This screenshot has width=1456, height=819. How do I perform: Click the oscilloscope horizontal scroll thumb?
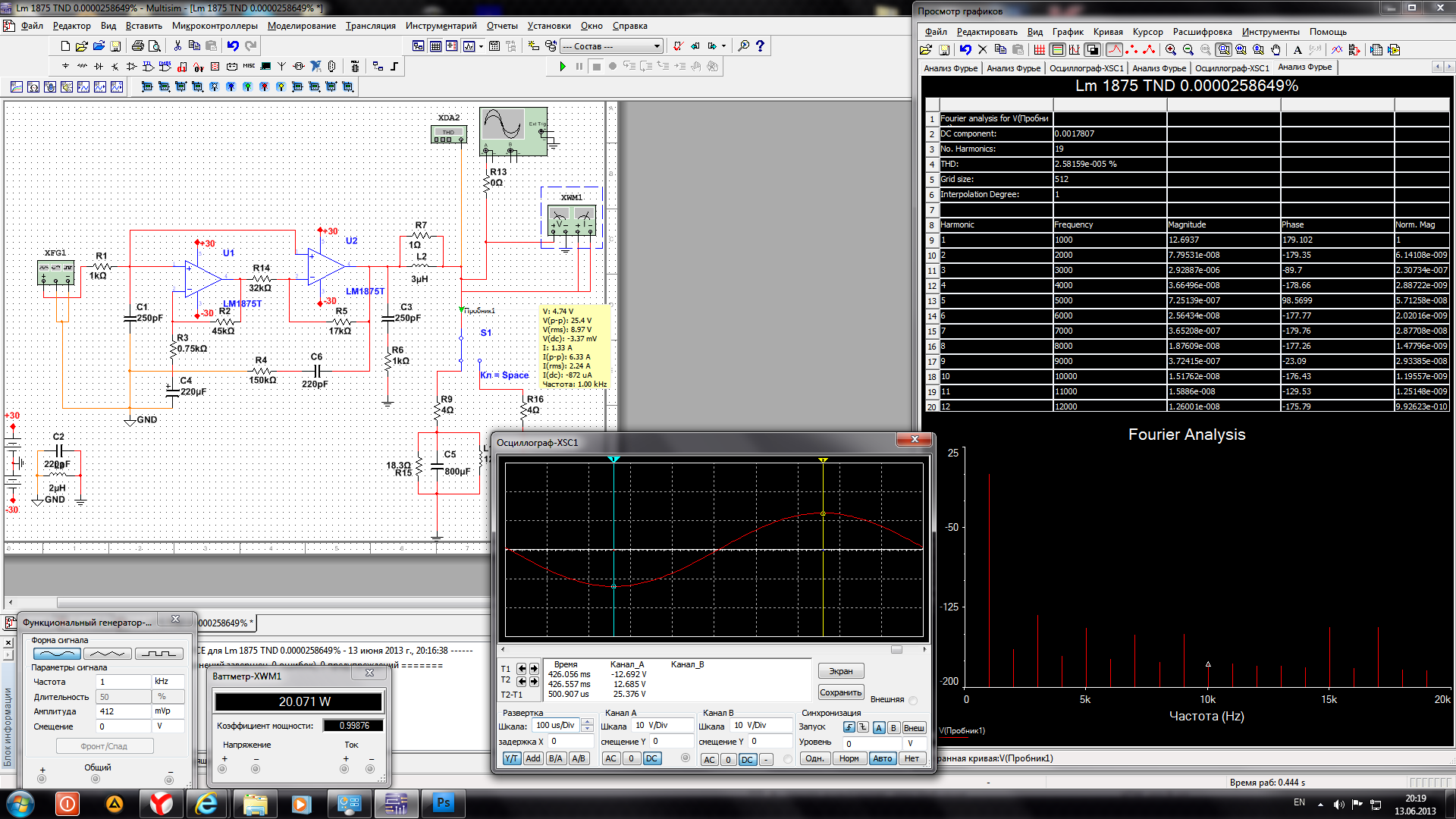pos(896,650)
